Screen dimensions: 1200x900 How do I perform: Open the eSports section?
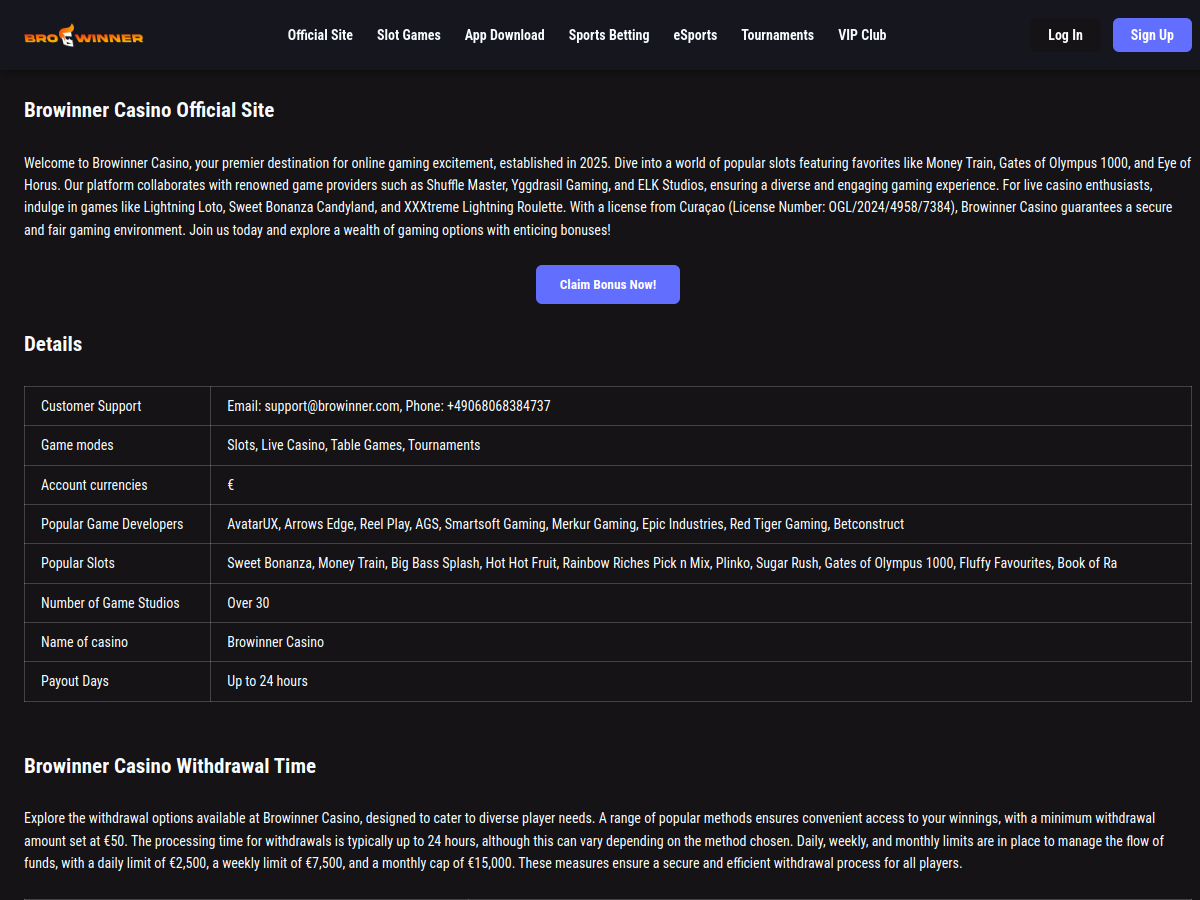(x=695, y=35)
